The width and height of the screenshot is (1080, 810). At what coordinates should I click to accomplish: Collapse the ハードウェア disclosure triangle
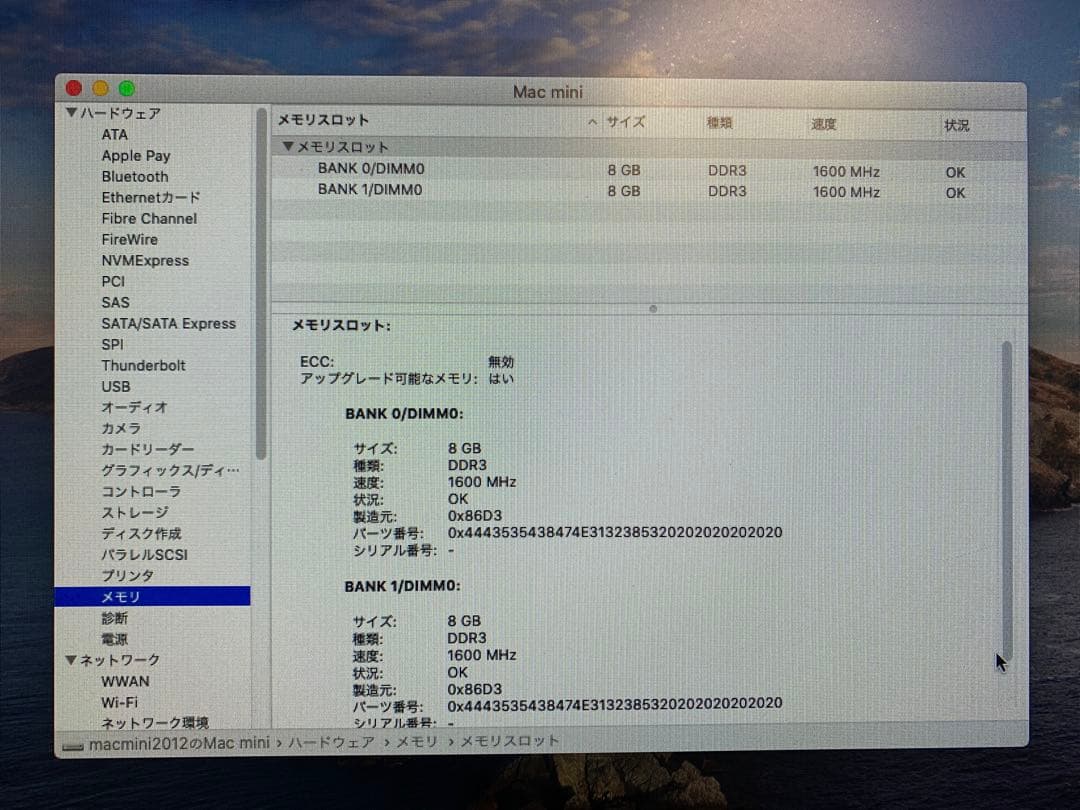[72, 113]
